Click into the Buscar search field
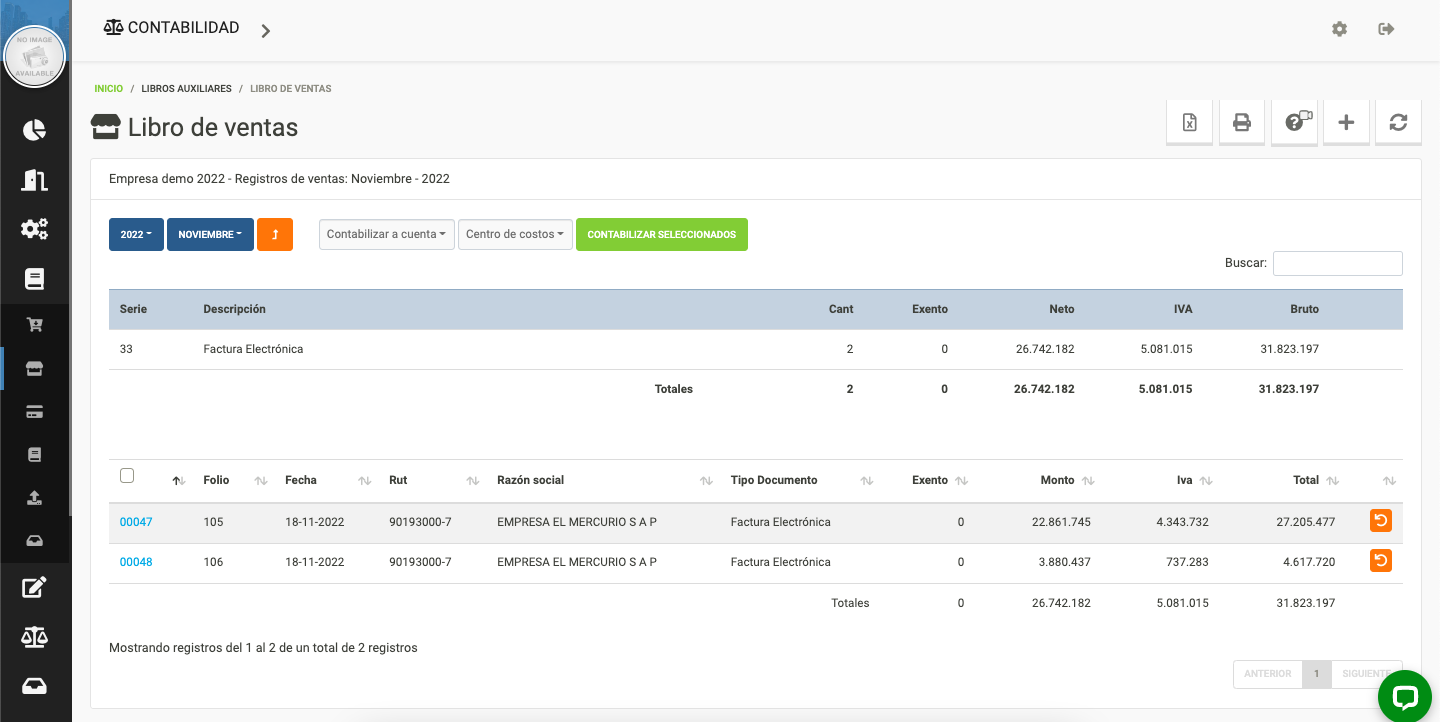This screenshot has width=1440, height=722. (x=1338, y=263)
